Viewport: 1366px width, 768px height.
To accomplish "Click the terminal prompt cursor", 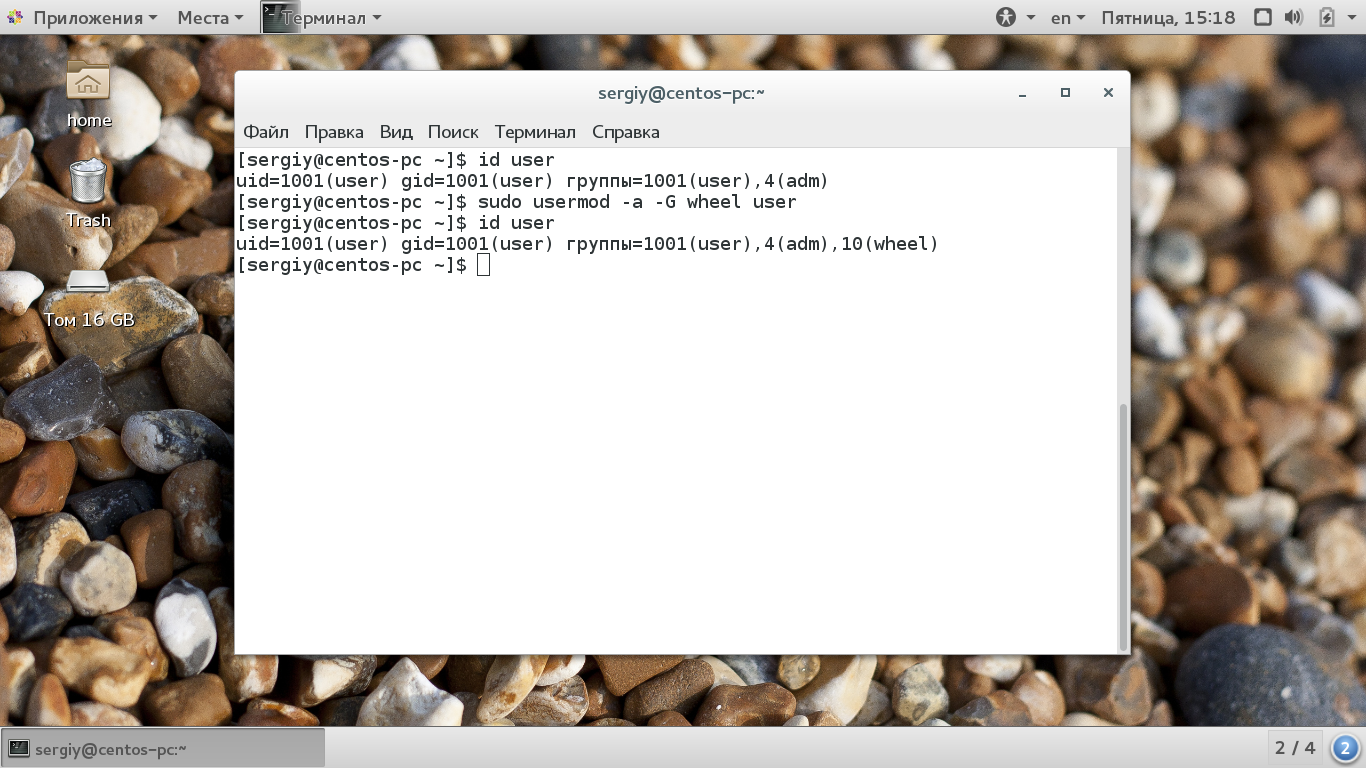I will point(484,265).
